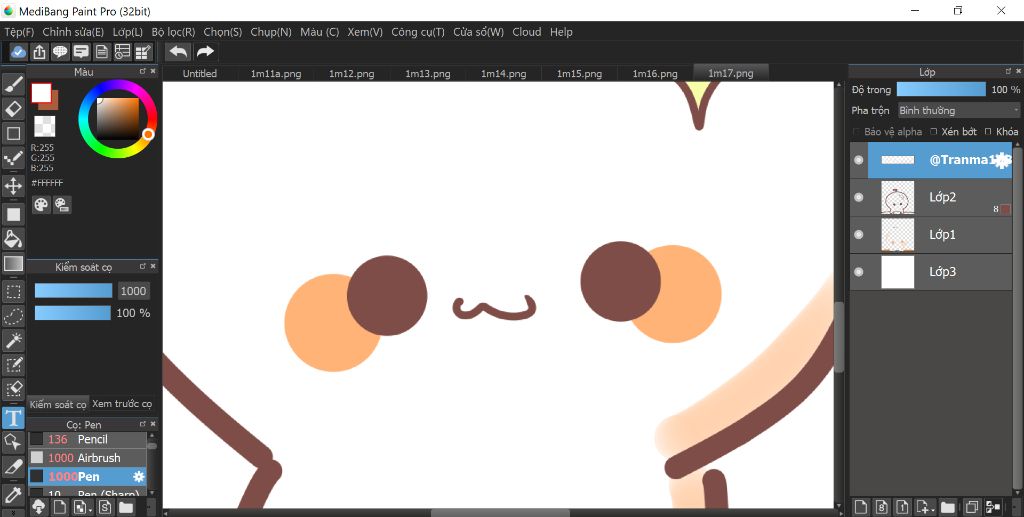Select the Shape rectangle tool

point(13,133)
